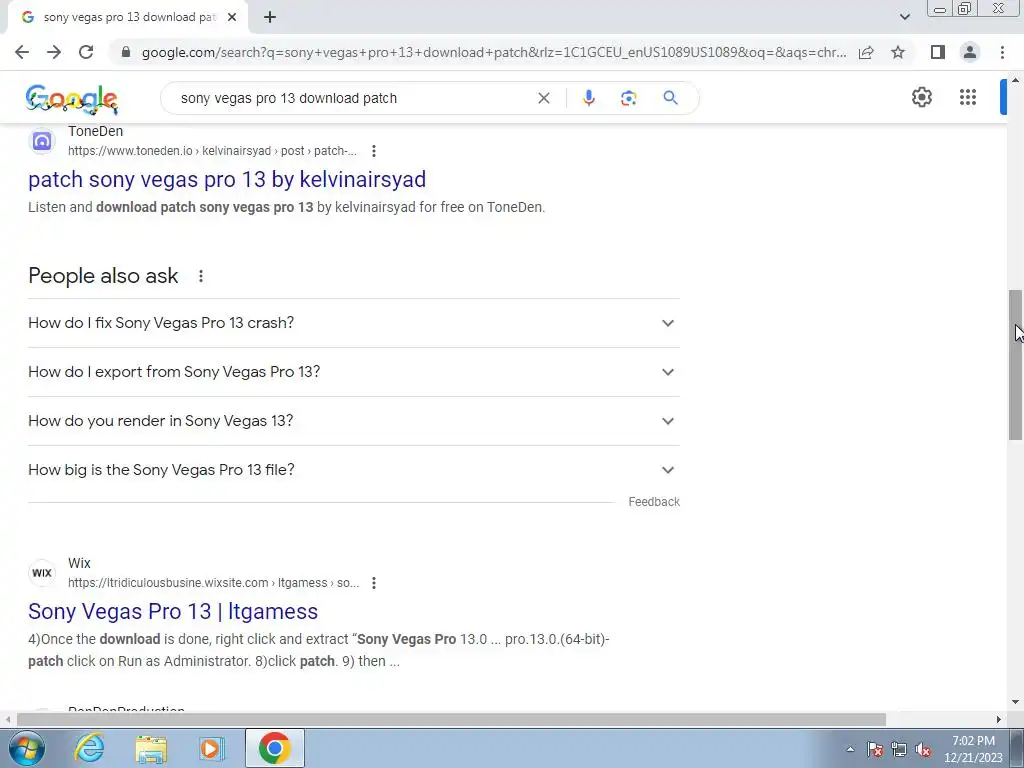Click the toneden.io result URL
The height and width of the screenshot is (768, 1024).
point(212,151)
